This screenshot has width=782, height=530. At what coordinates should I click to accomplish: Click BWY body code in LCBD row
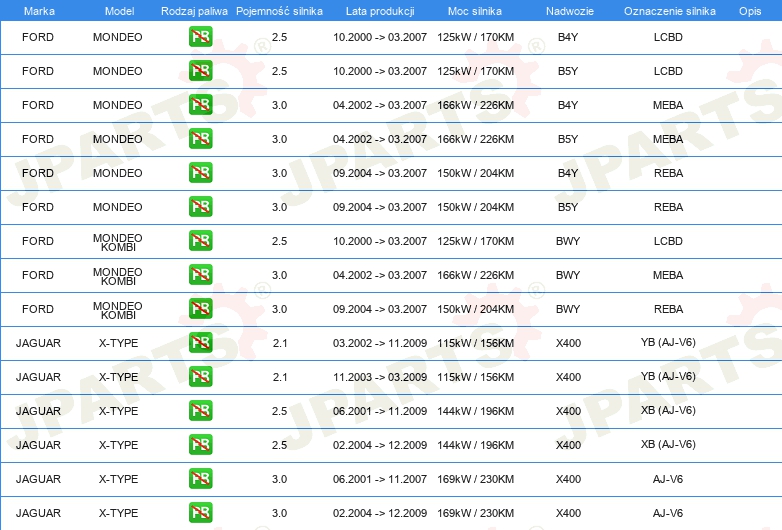[568, 241]
